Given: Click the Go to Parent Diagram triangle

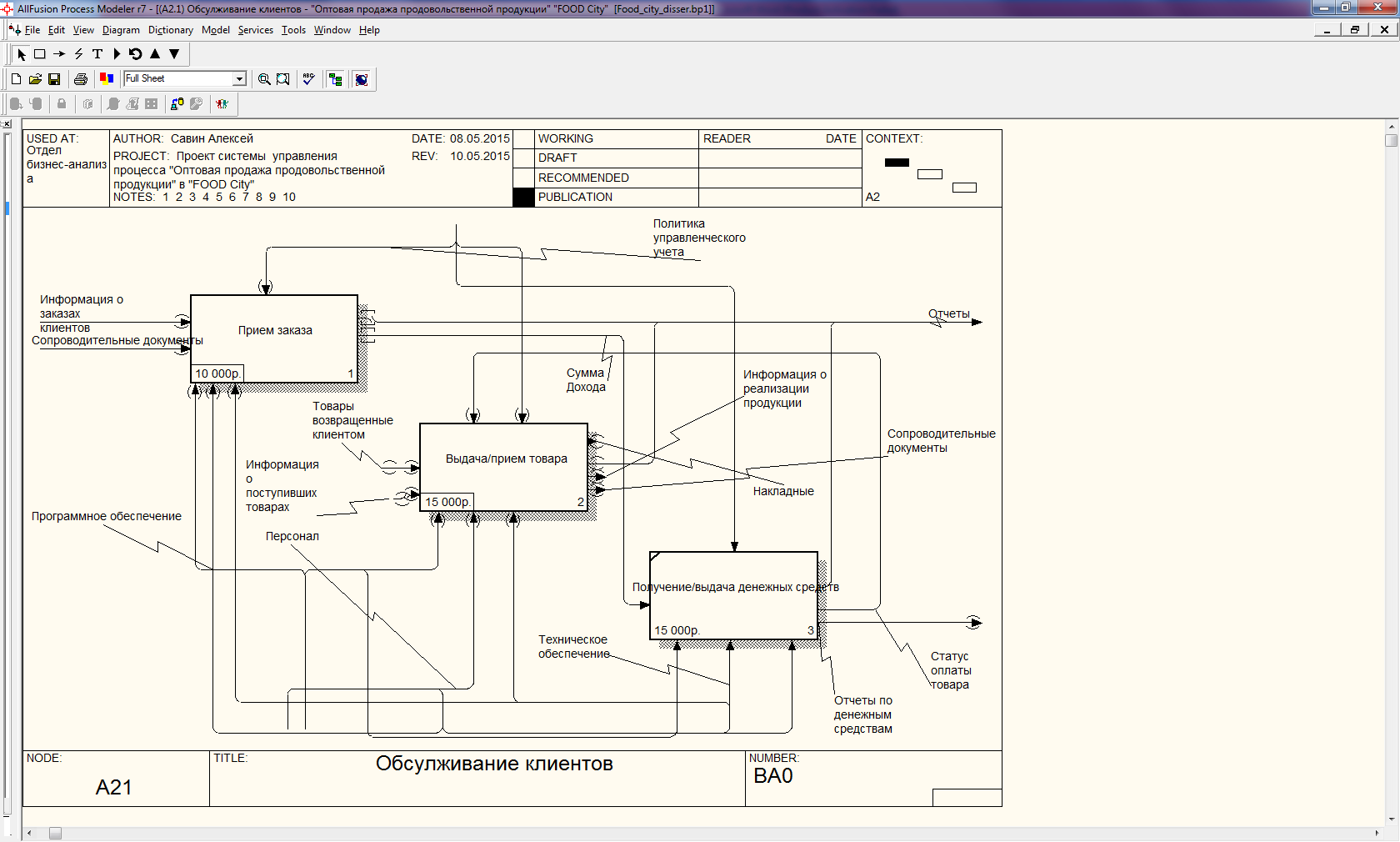Looking at the screenshot, I should pyautogui.click(x=155, y=54).
